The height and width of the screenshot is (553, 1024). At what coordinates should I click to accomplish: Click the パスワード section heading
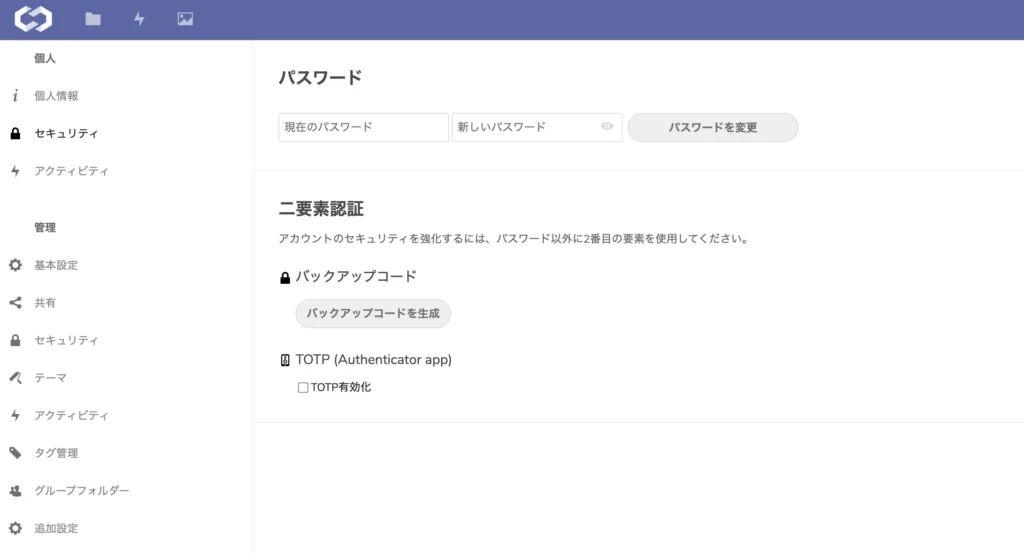[320, 78]
